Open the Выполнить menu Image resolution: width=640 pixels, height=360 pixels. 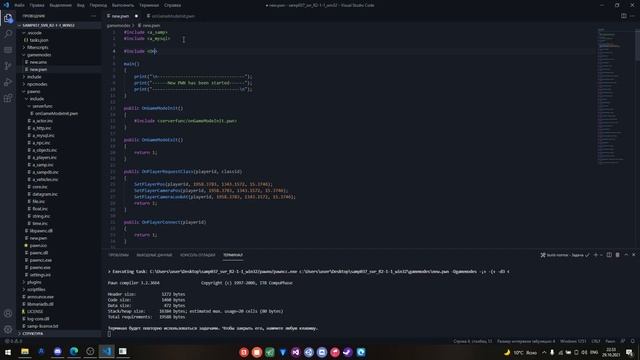(x=122, y=5)
